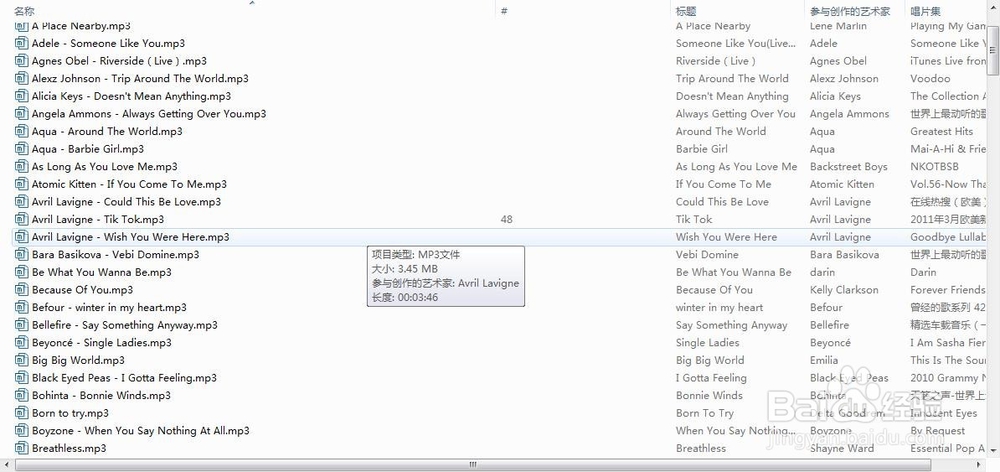Click title cell Trip Around The World
Screen dimensions: 1000x472
732,78
